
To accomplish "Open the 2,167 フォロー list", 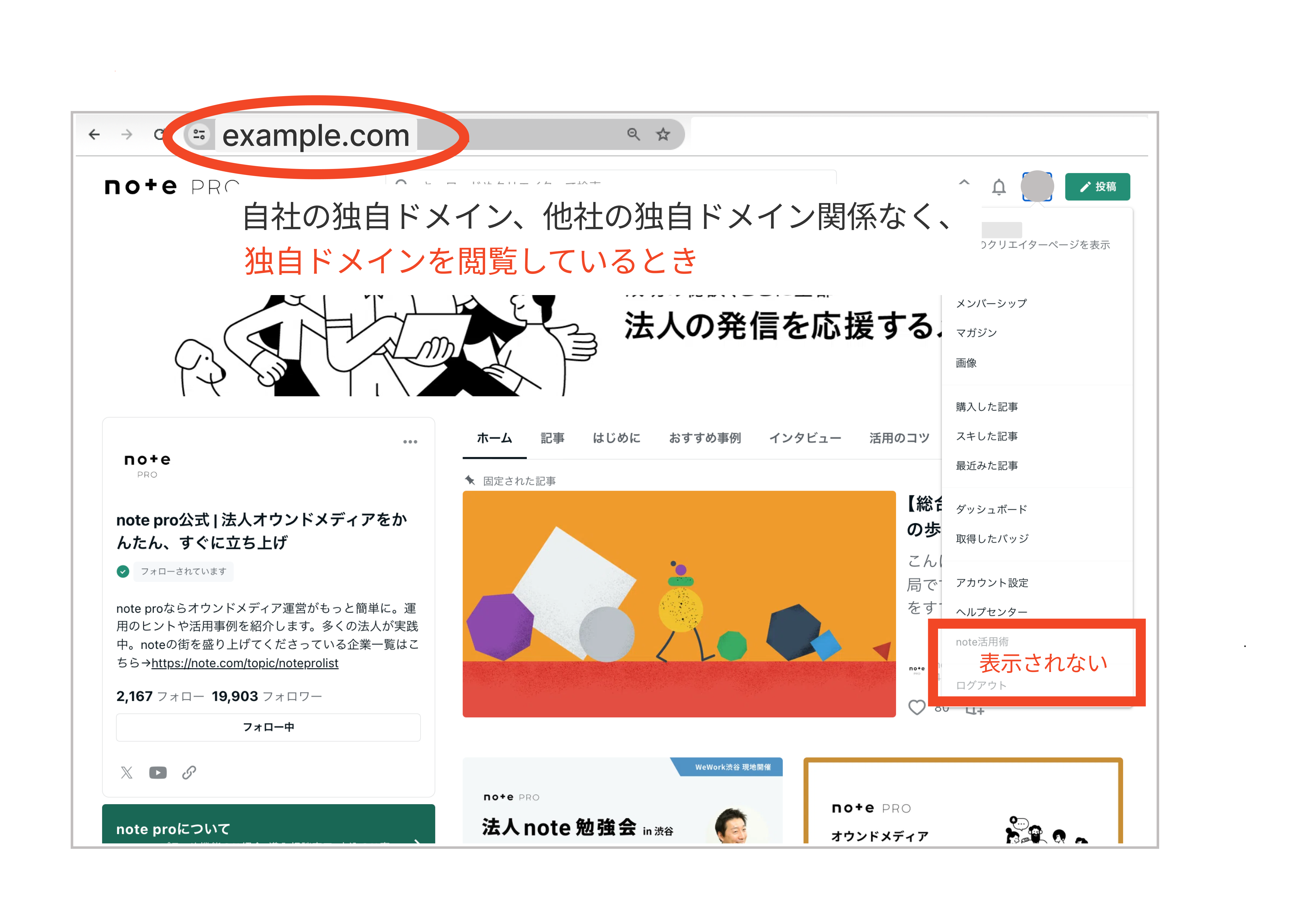I will pos(160,696).
